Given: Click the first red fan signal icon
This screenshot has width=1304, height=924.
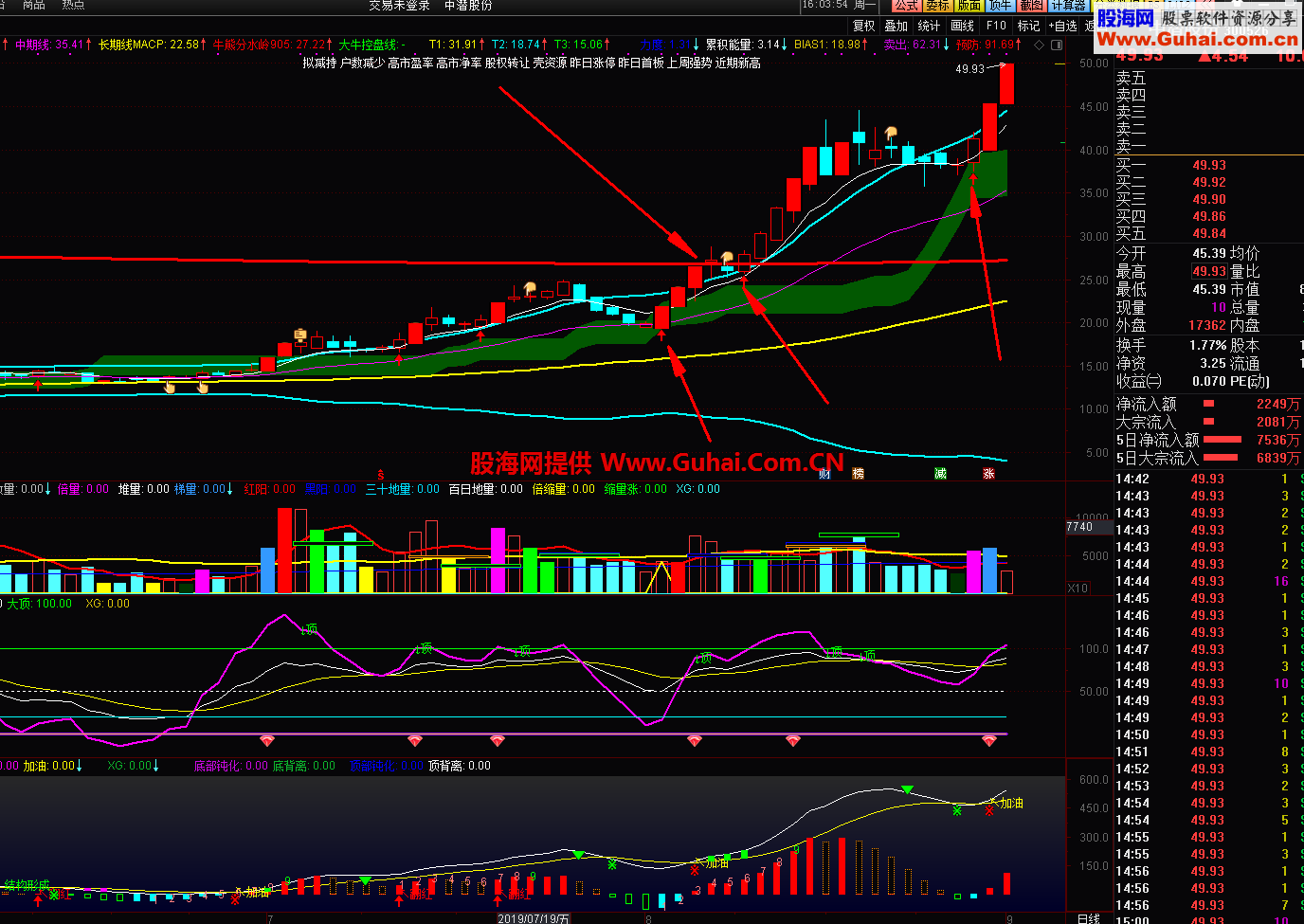Looking at the screenshot, I should pyautogui.click(x=267, y=740).
